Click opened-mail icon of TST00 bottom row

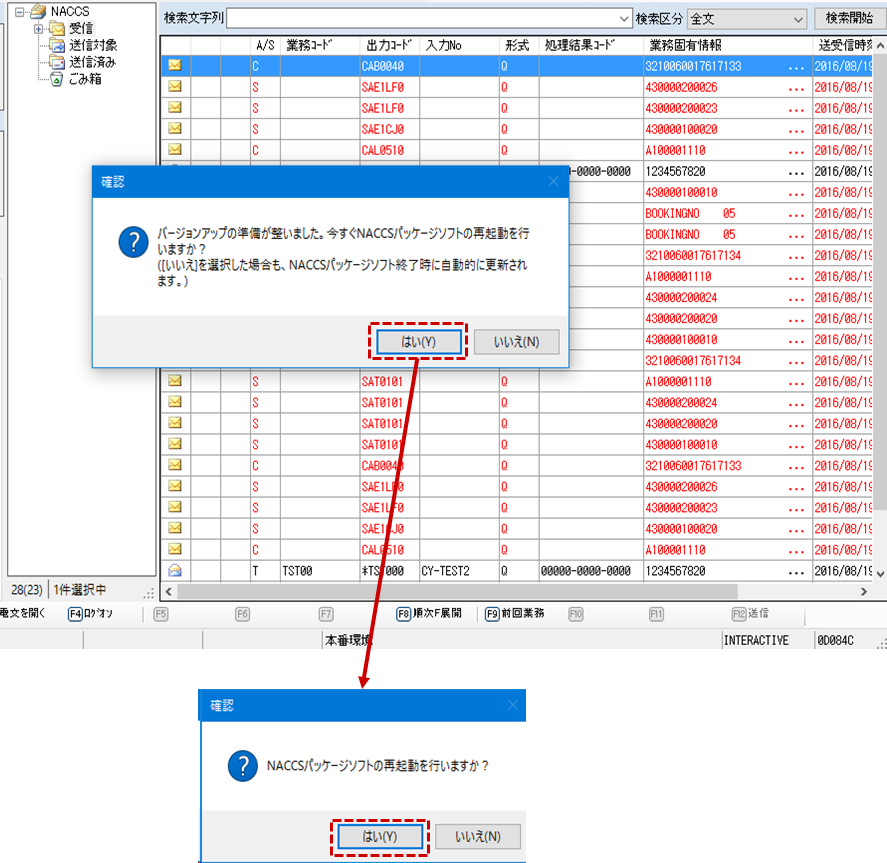175,571
